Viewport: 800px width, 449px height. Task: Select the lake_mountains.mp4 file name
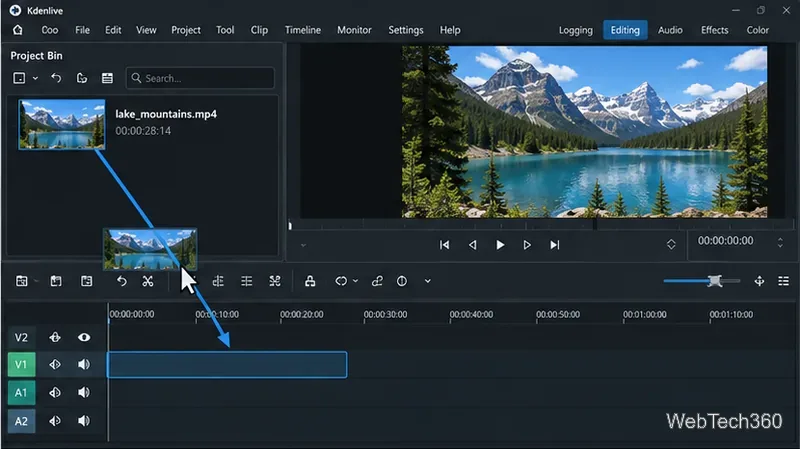point(166,114)
